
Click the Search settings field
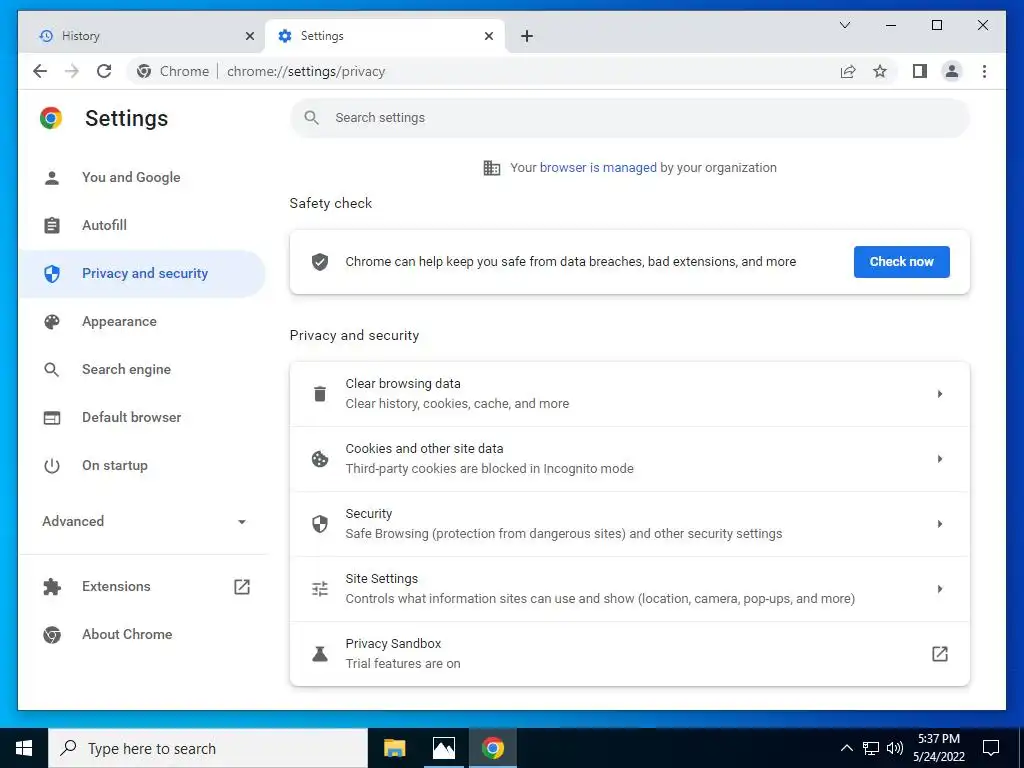pyautogui.click(x=630, y=118)
